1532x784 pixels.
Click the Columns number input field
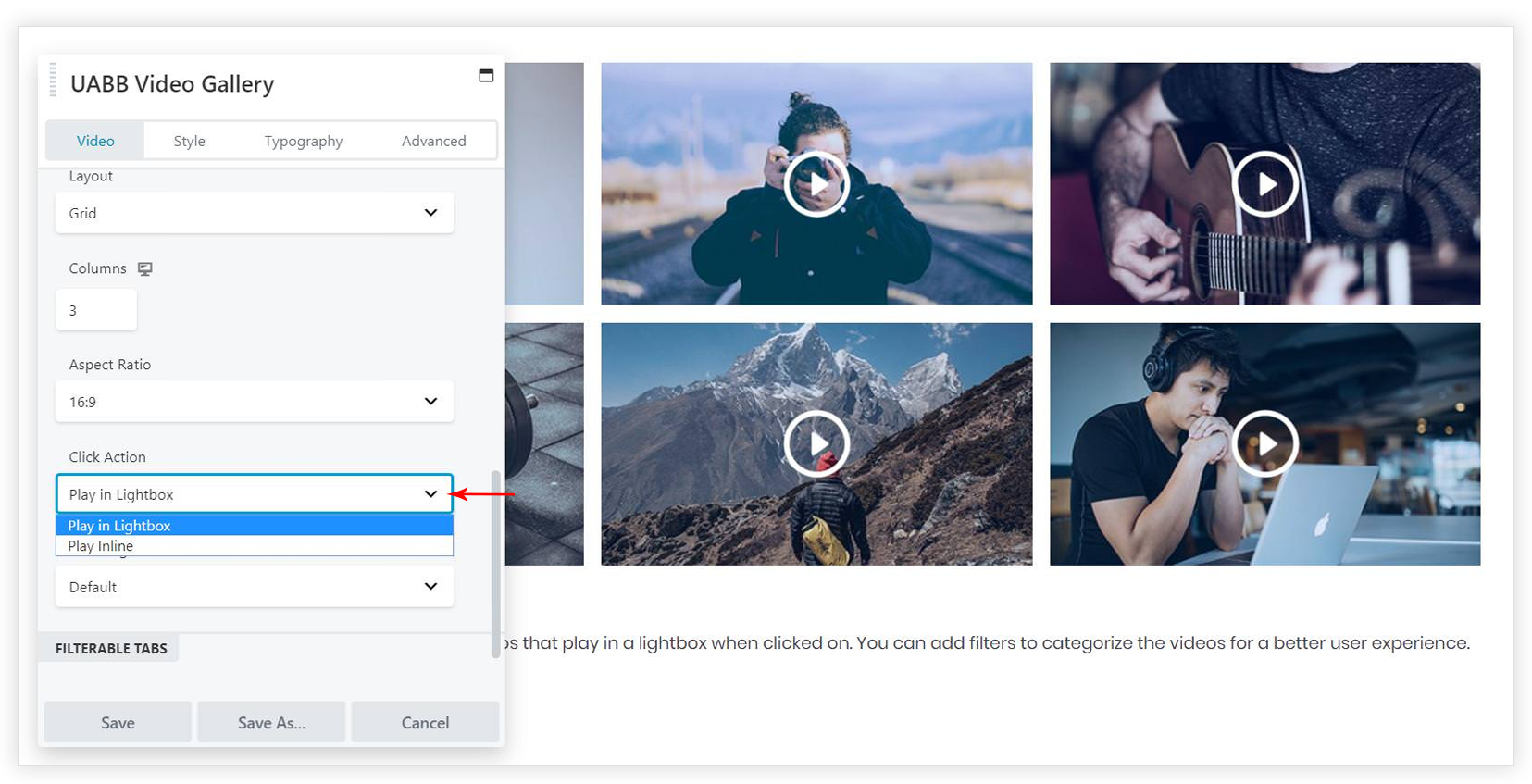coord(96,310)
